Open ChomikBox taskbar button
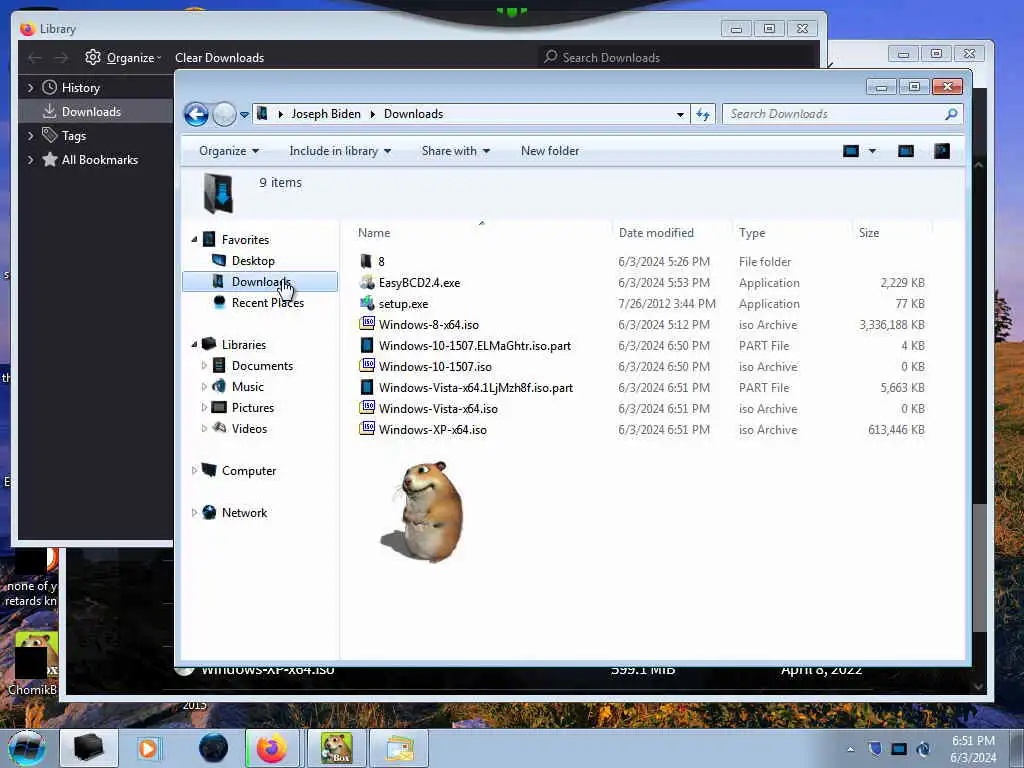The width and height of the screenshot is (1024, 768). (336, 748)
